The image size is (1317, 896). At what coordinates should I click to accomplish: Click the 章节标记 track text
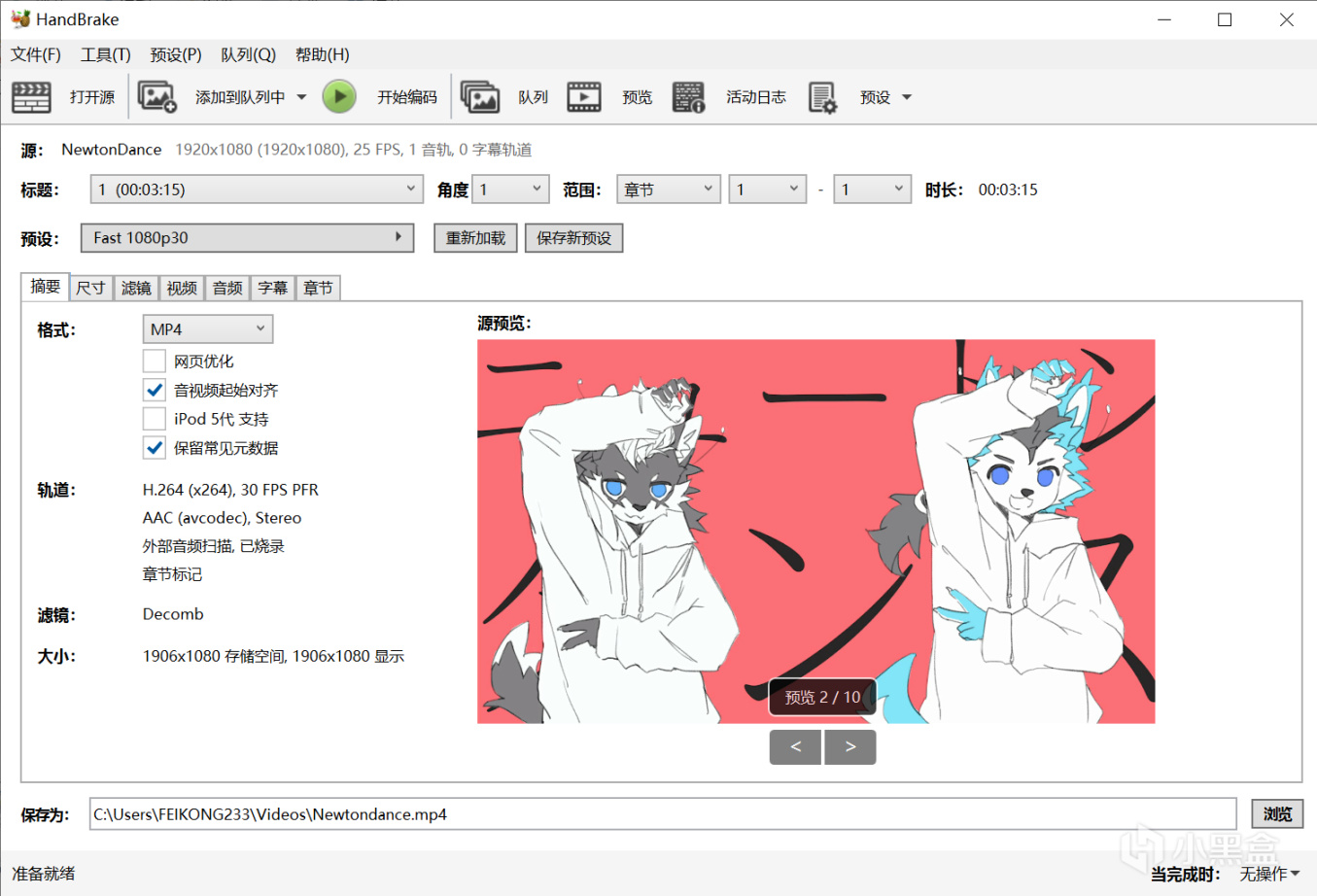173,574
